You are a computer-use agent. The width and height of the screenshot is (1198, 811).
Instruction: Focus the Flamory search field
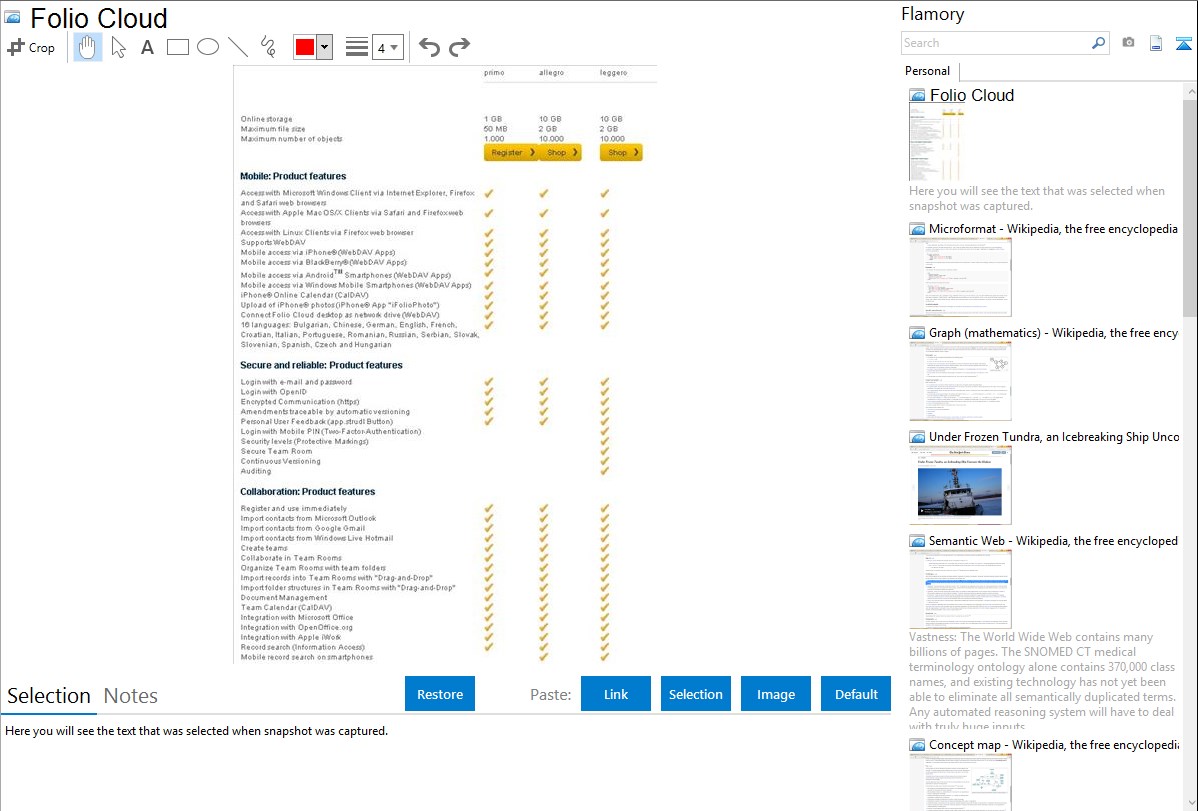click(996, 43)
